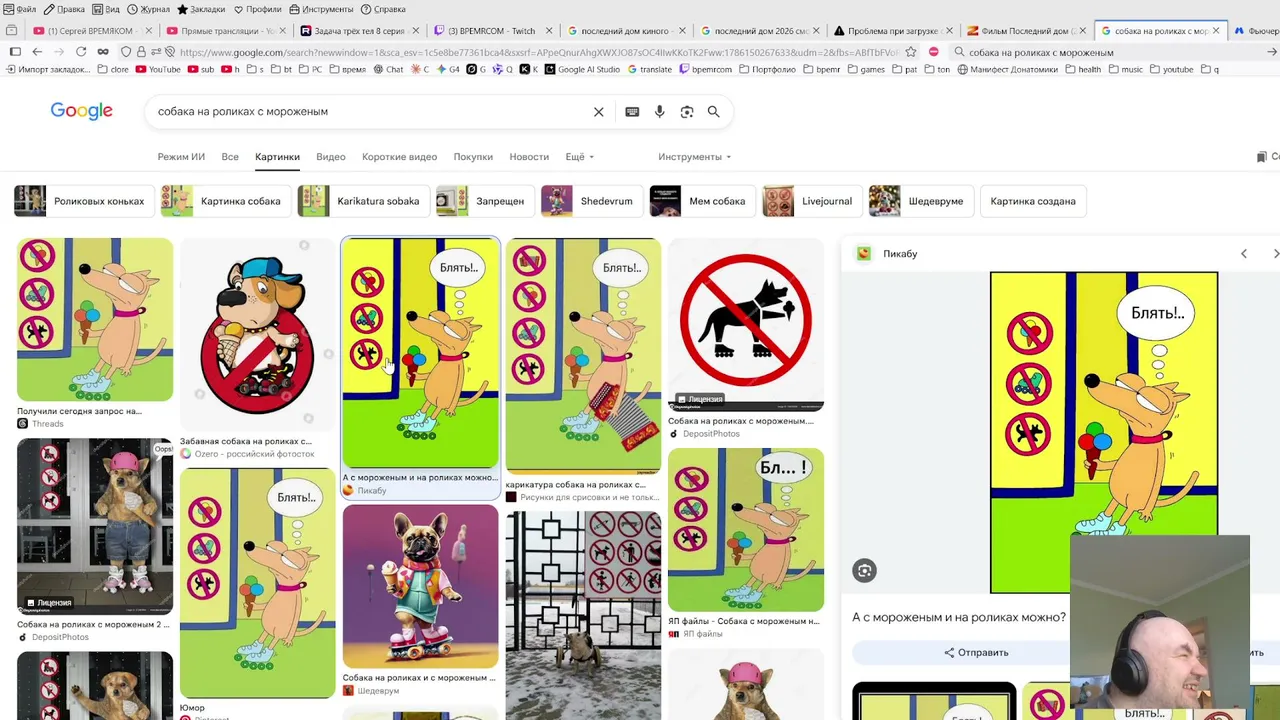The width and height of the screenshot is (1280, 720).
Task: Expand the clore bookmarks folder
Action: tap(113, 70)
